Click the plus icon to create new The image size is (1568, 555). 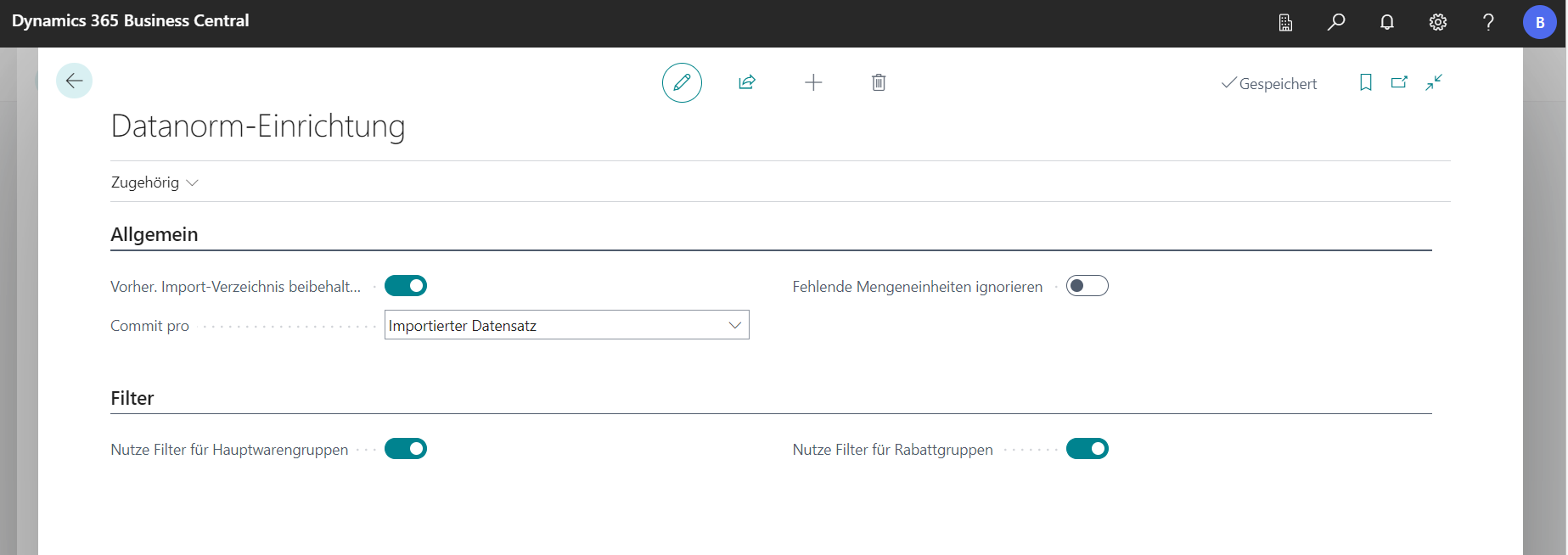pos(813,82)
